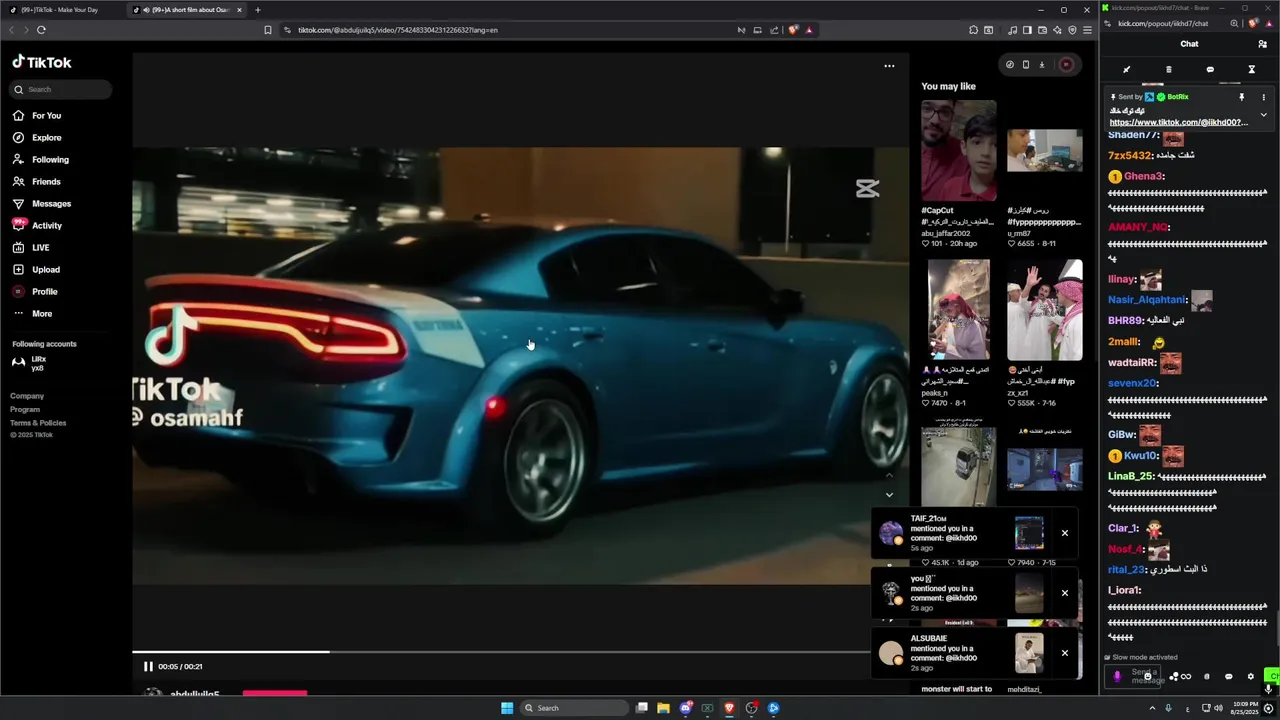This screenshot has width=1280, height=720.
Task: Click the profile avatar in floating toolbar
Action: (x=1066, y=65)
